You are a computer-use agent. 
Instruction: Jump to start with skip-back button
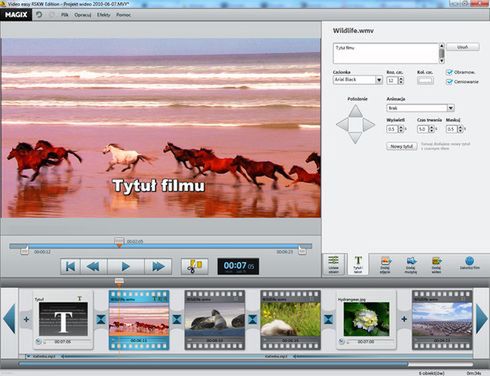click(x=71, y=266)
